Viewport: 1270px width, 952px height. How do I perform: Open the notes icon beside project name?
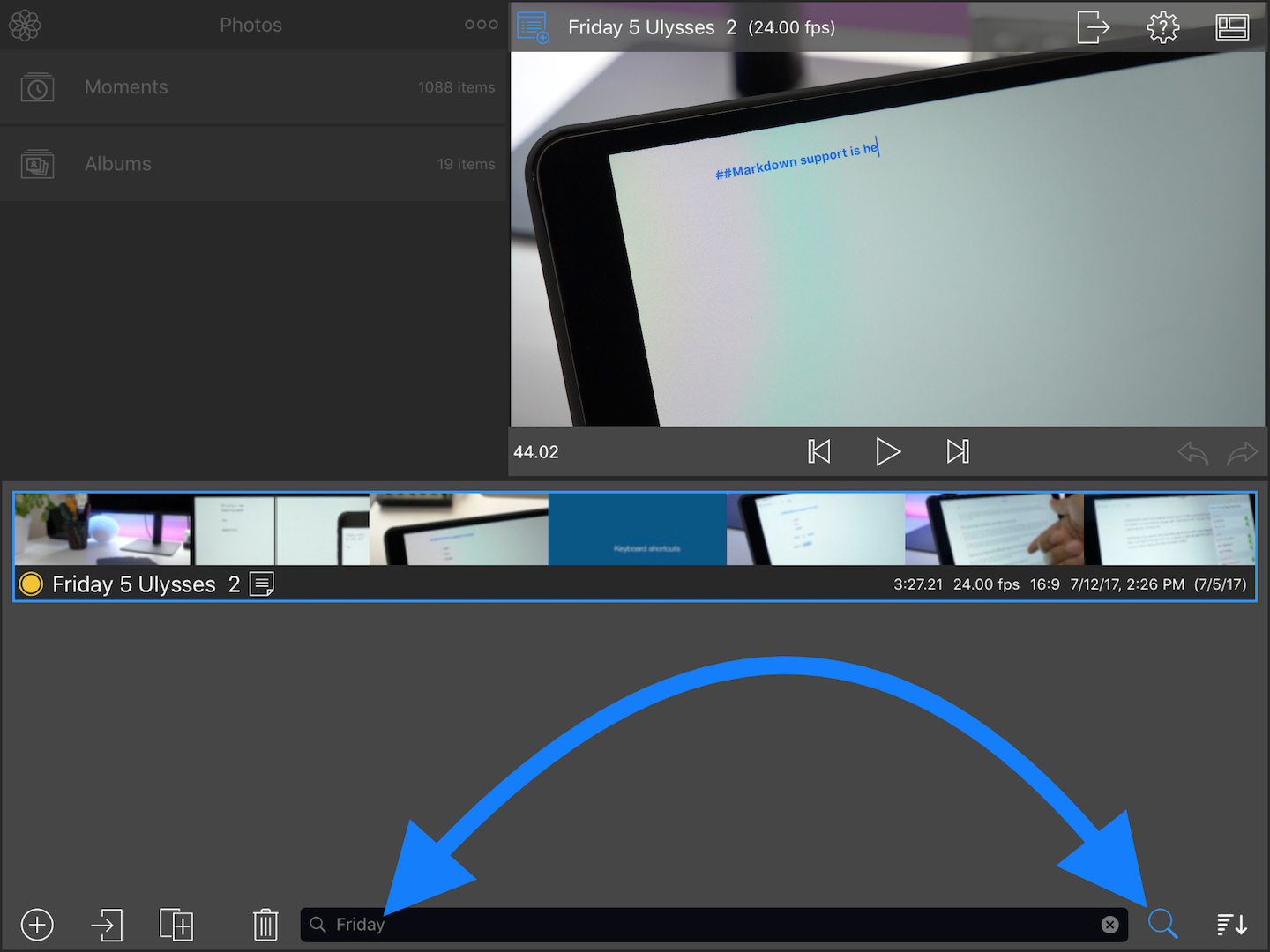pos(262,584)
